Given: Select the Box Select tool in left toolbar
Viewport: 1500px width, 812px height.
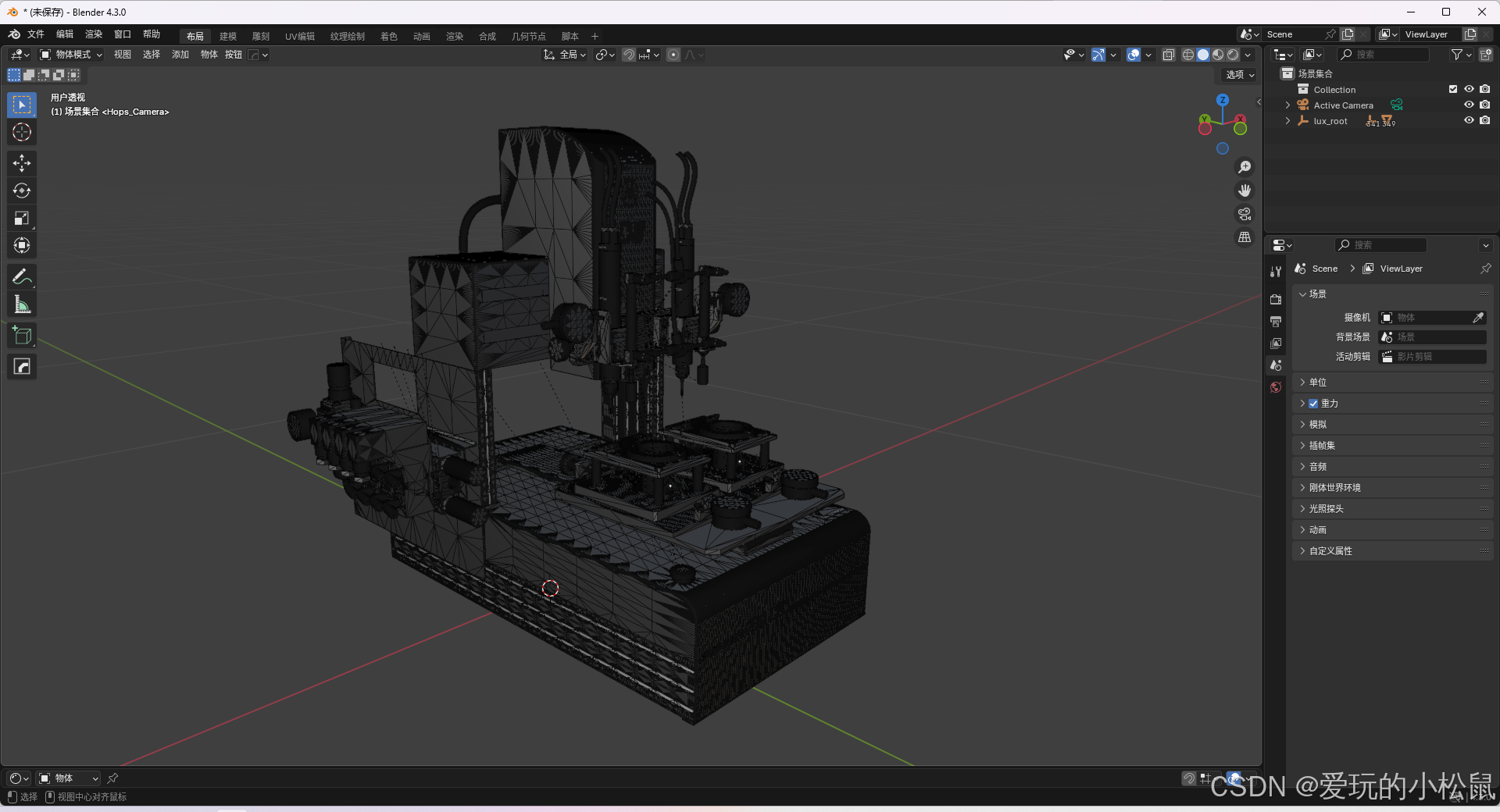Looking at the screenshot, I should [x=22, y=105].
